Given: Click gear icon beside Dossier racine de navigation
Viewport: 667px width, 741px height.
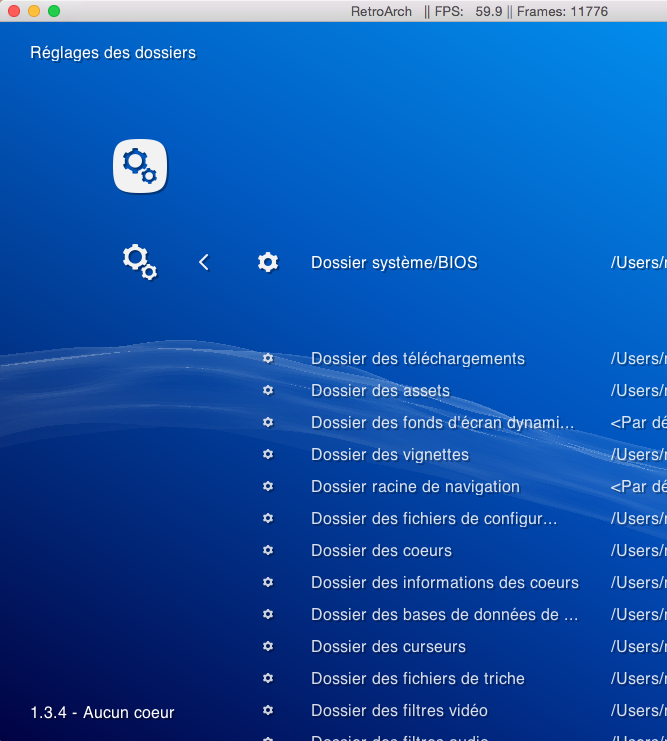Looking at the screenshot, I should point(268,486).
